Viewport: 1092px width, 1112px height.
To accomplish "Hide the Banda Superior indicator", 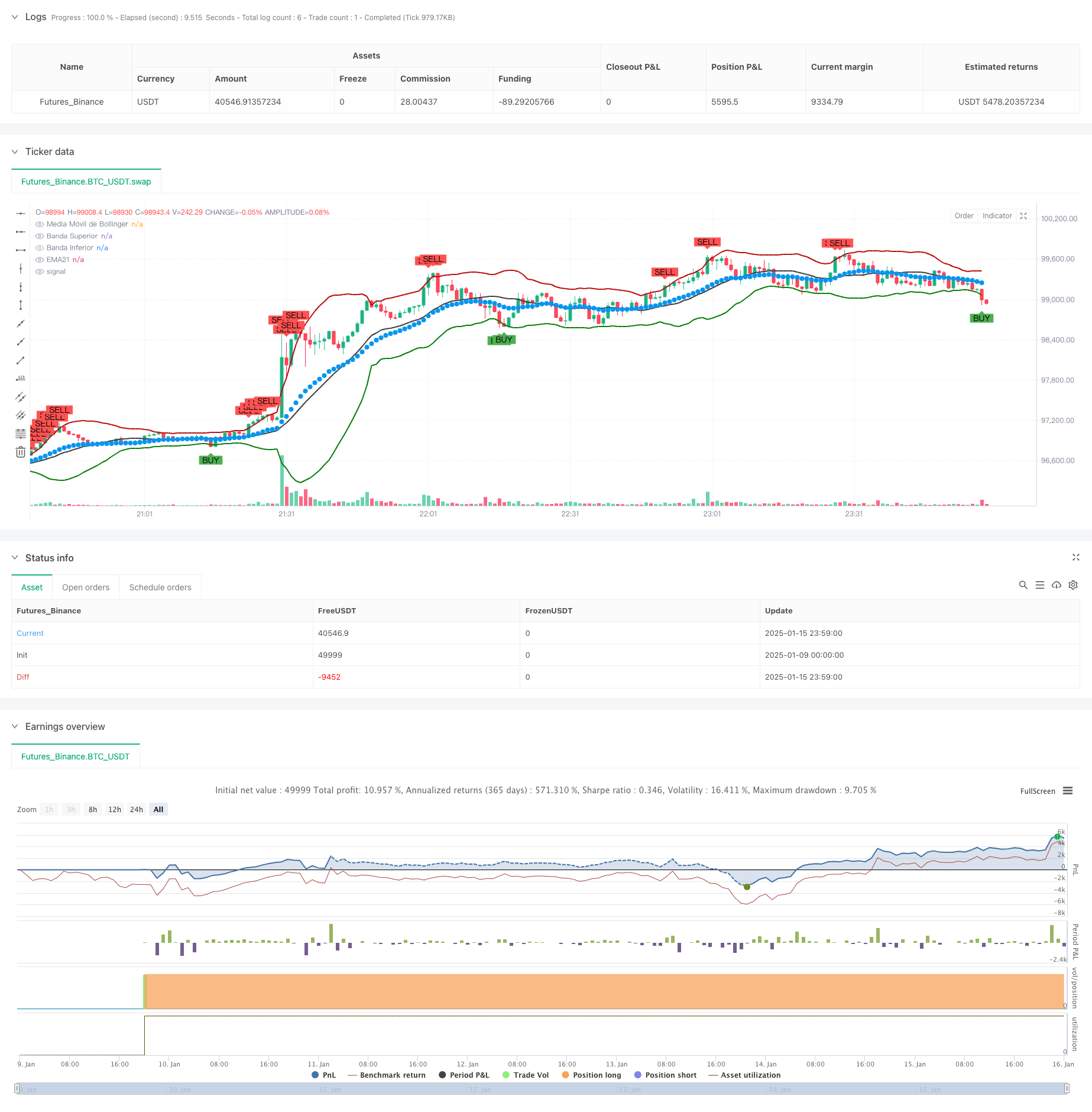I will (x=40, y=236).
